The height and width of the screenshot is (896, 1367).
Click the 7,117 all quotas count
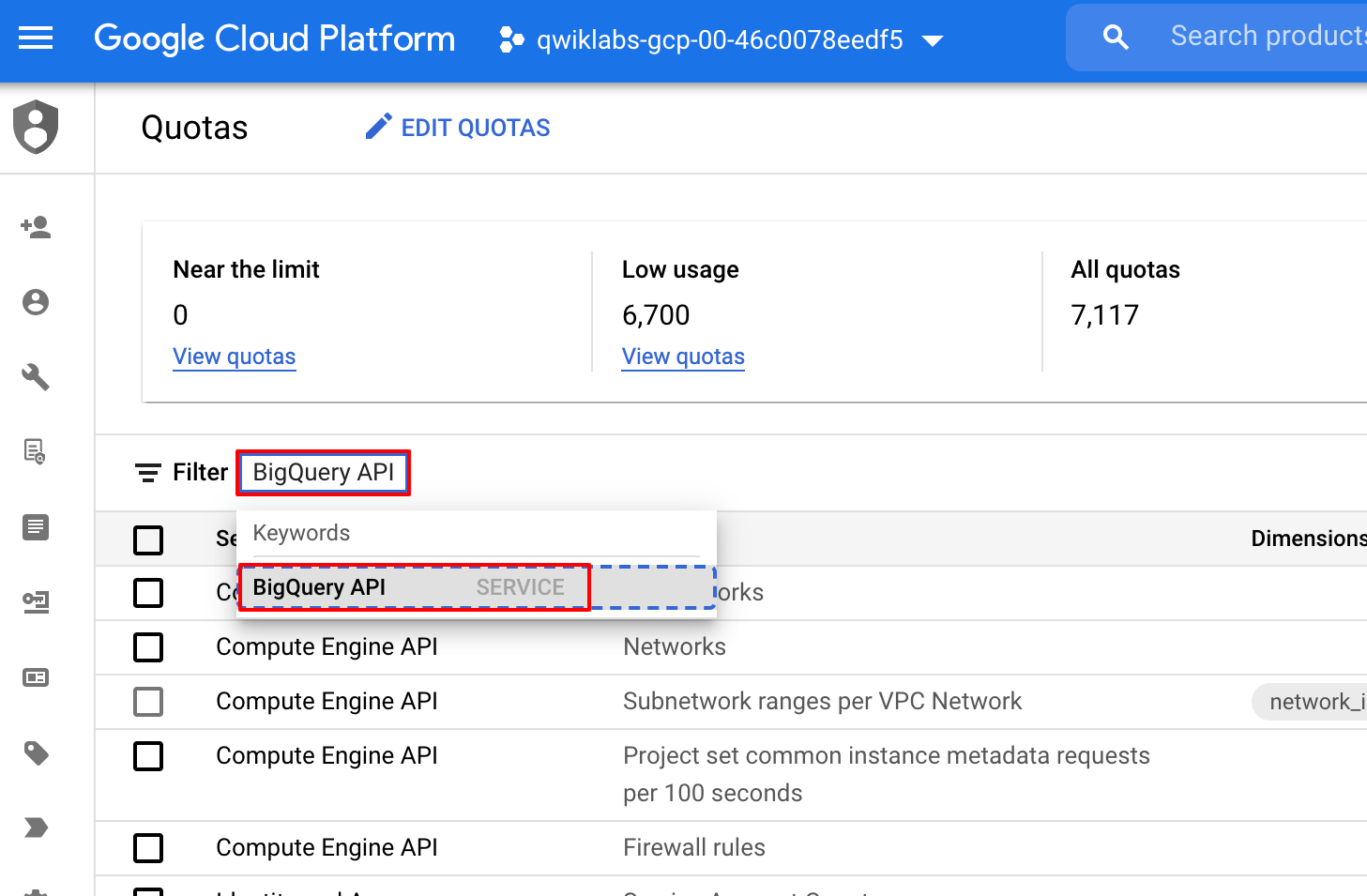point(1104,315)
